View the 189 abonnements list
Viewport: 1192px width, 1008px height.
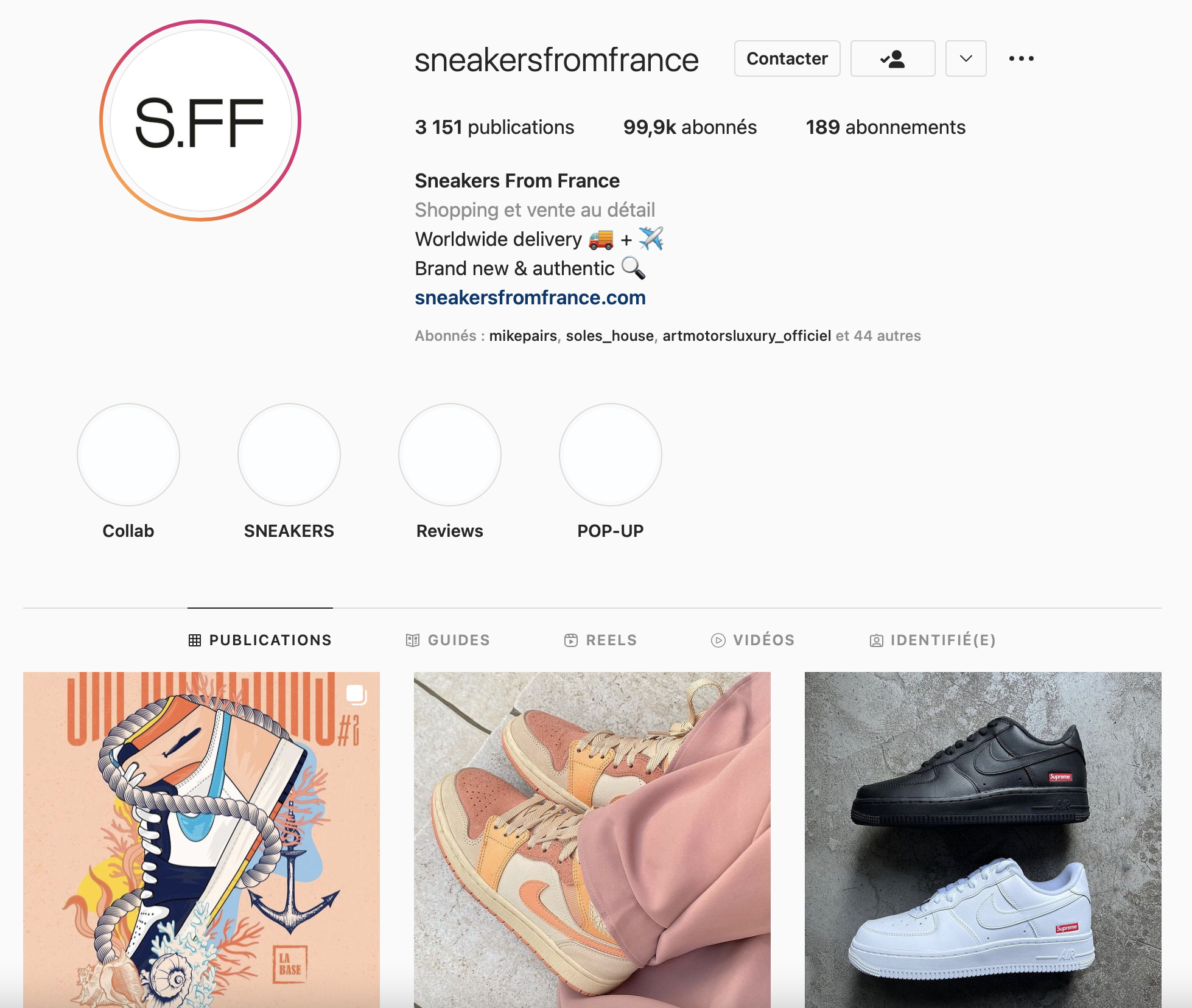click(886, 127)
